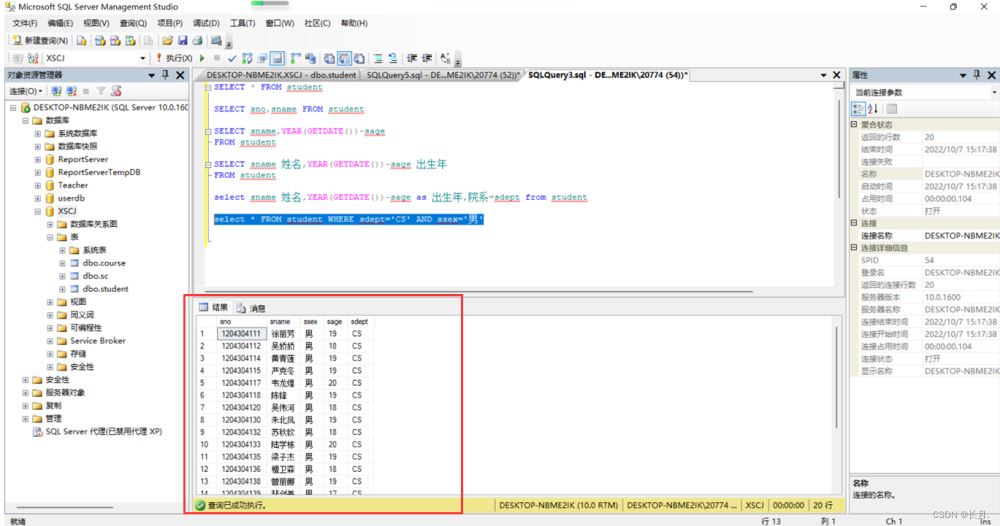Click the green debug play arrow icon
Viewport: 1000px width, 526px height.
[203, 59]
